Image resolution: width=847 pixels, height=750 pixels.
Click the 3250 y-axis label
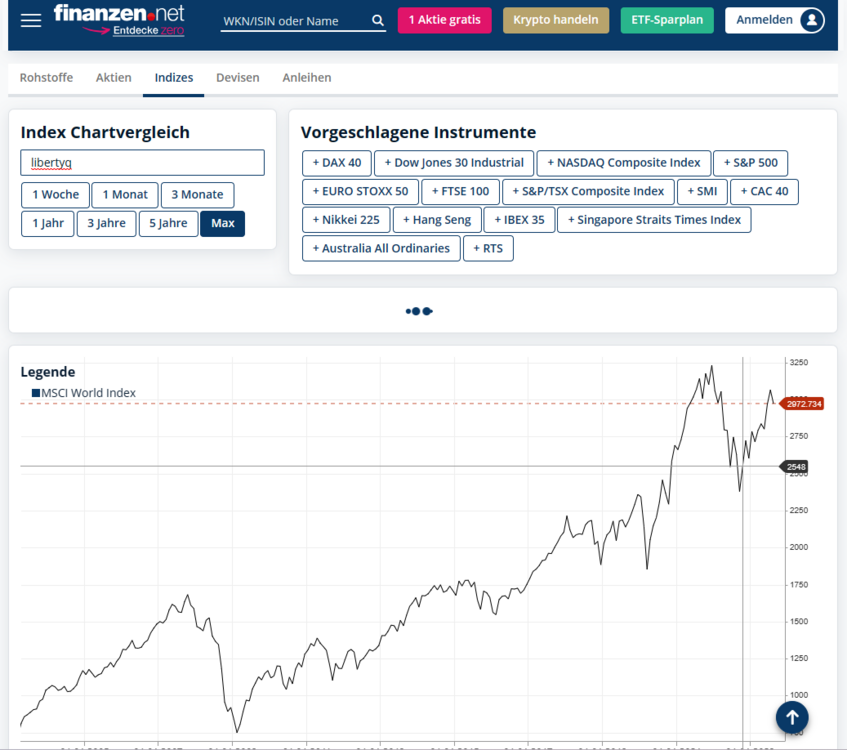pos(798,363)
